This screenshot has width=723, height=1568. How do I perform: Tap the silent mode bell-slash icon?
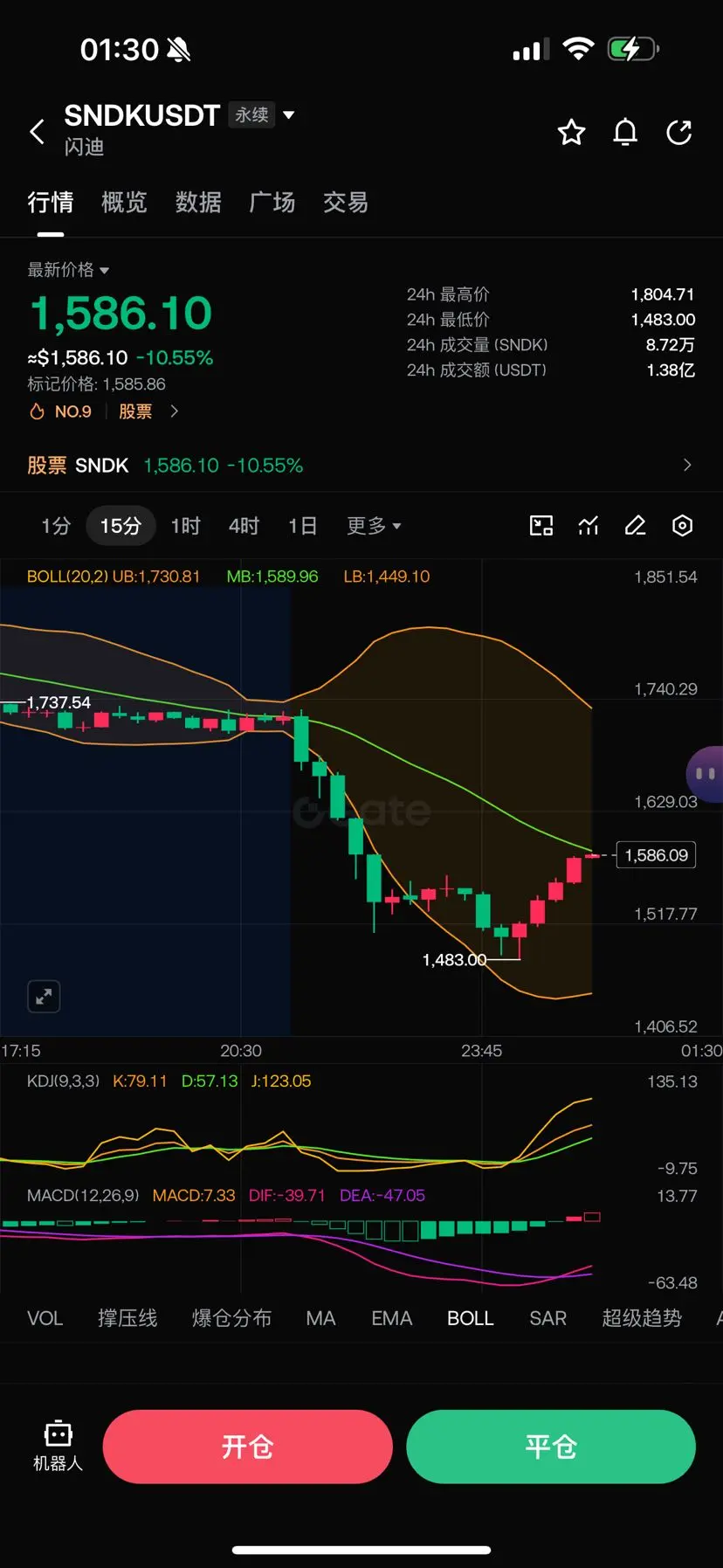coord(178,50)
